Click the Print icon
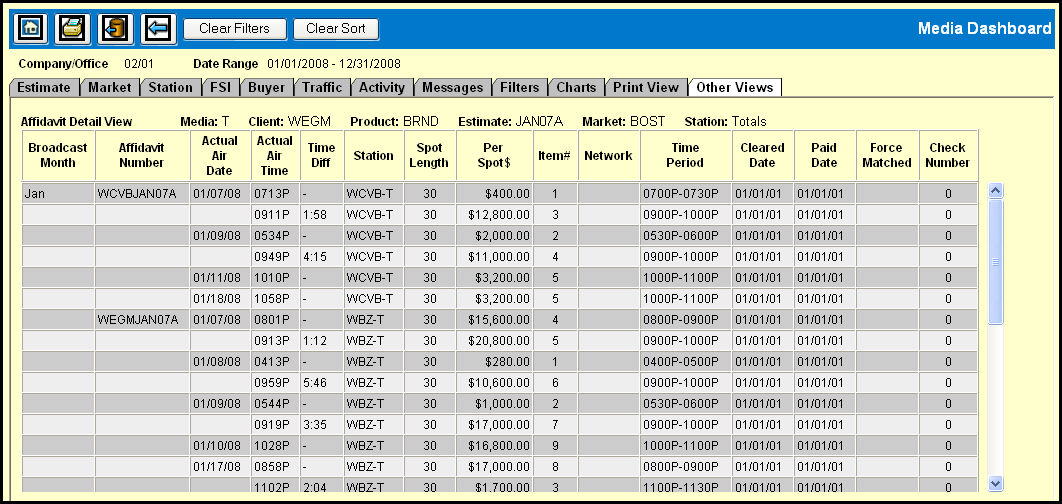 [72, 29]
